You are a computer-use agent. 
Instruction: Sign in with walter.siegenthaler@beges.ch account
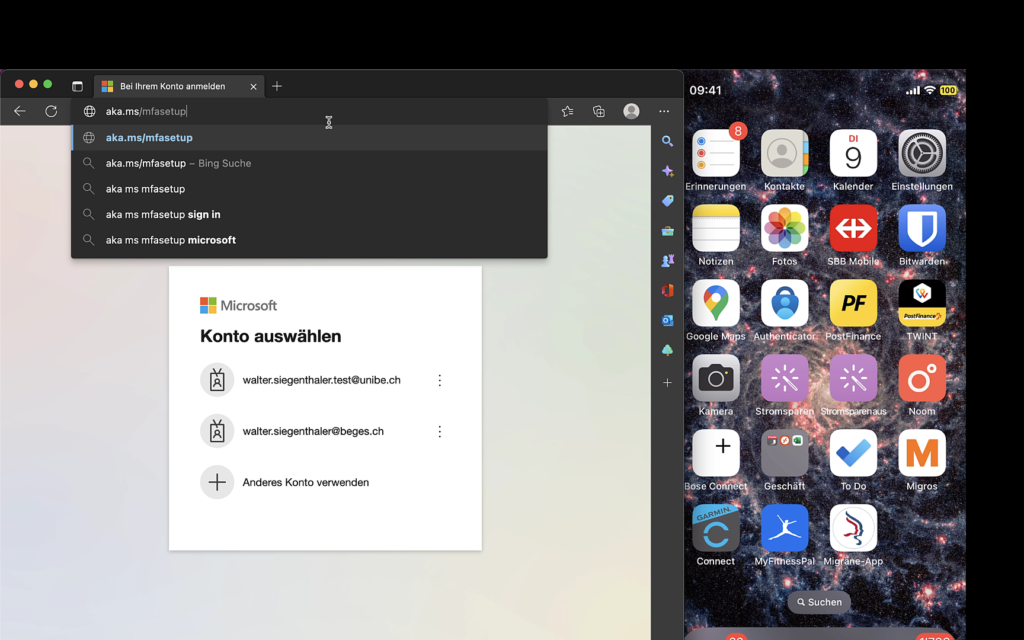coord(312,431)
